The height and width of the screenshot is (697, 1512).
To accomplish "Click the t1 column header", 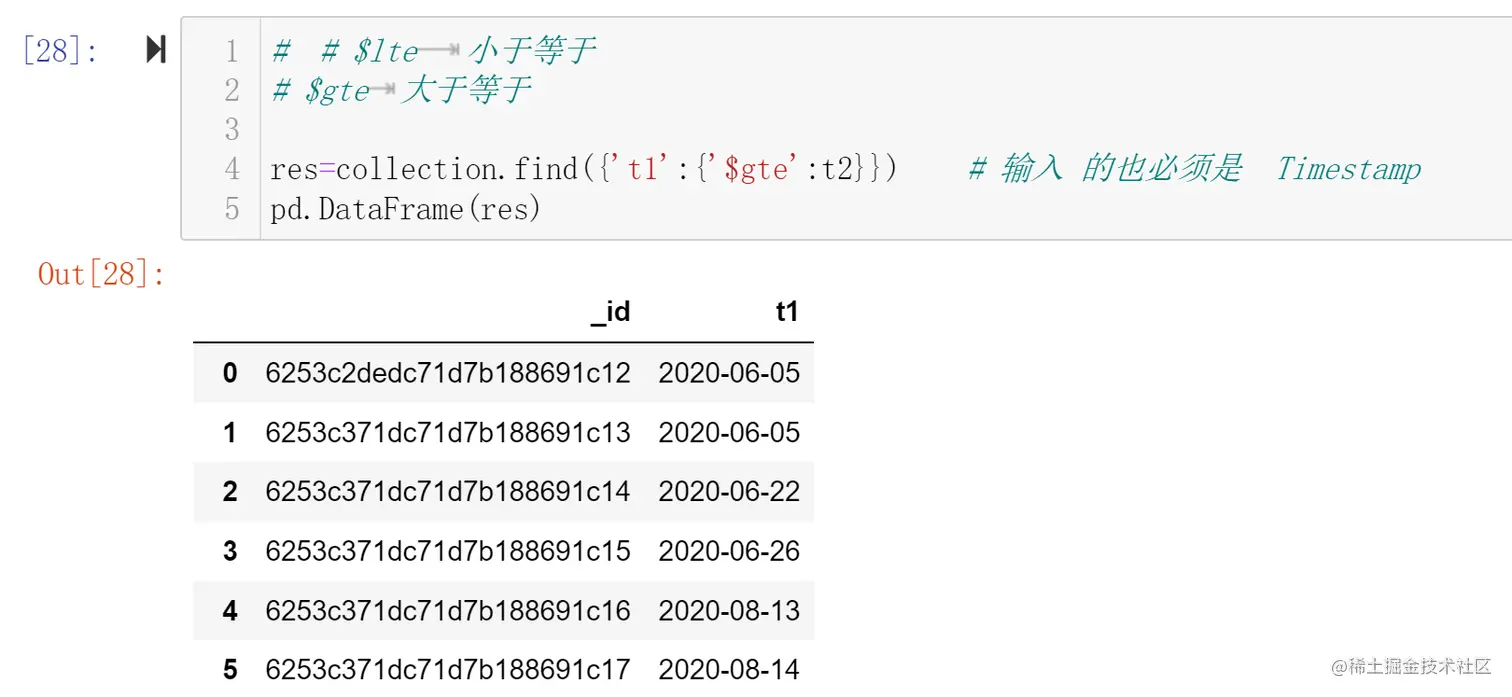I will (x=787, y=313).
